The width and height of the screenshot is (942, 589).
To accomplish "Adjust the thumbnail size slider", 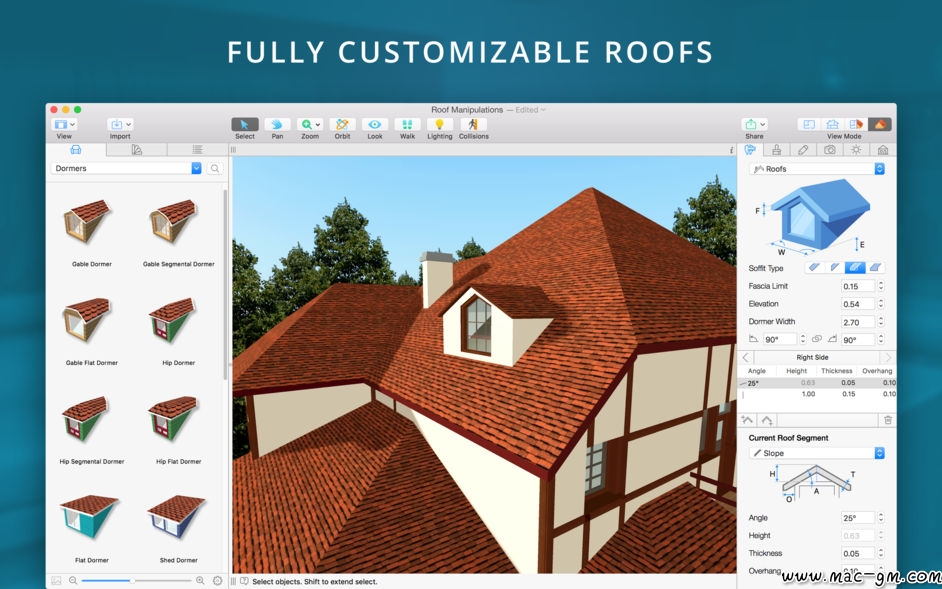I will pyautogui.click(x=131, y=580).
